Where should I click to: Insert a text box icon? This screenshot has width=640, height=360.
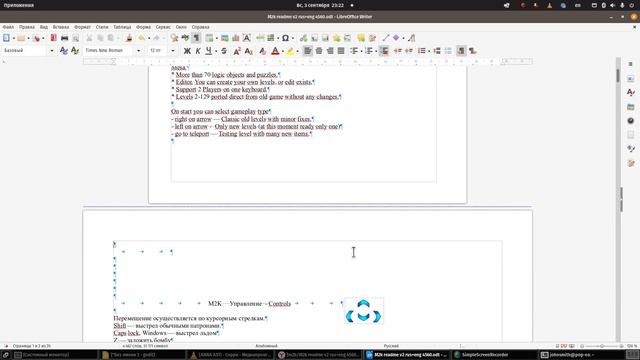pos(247,38)
